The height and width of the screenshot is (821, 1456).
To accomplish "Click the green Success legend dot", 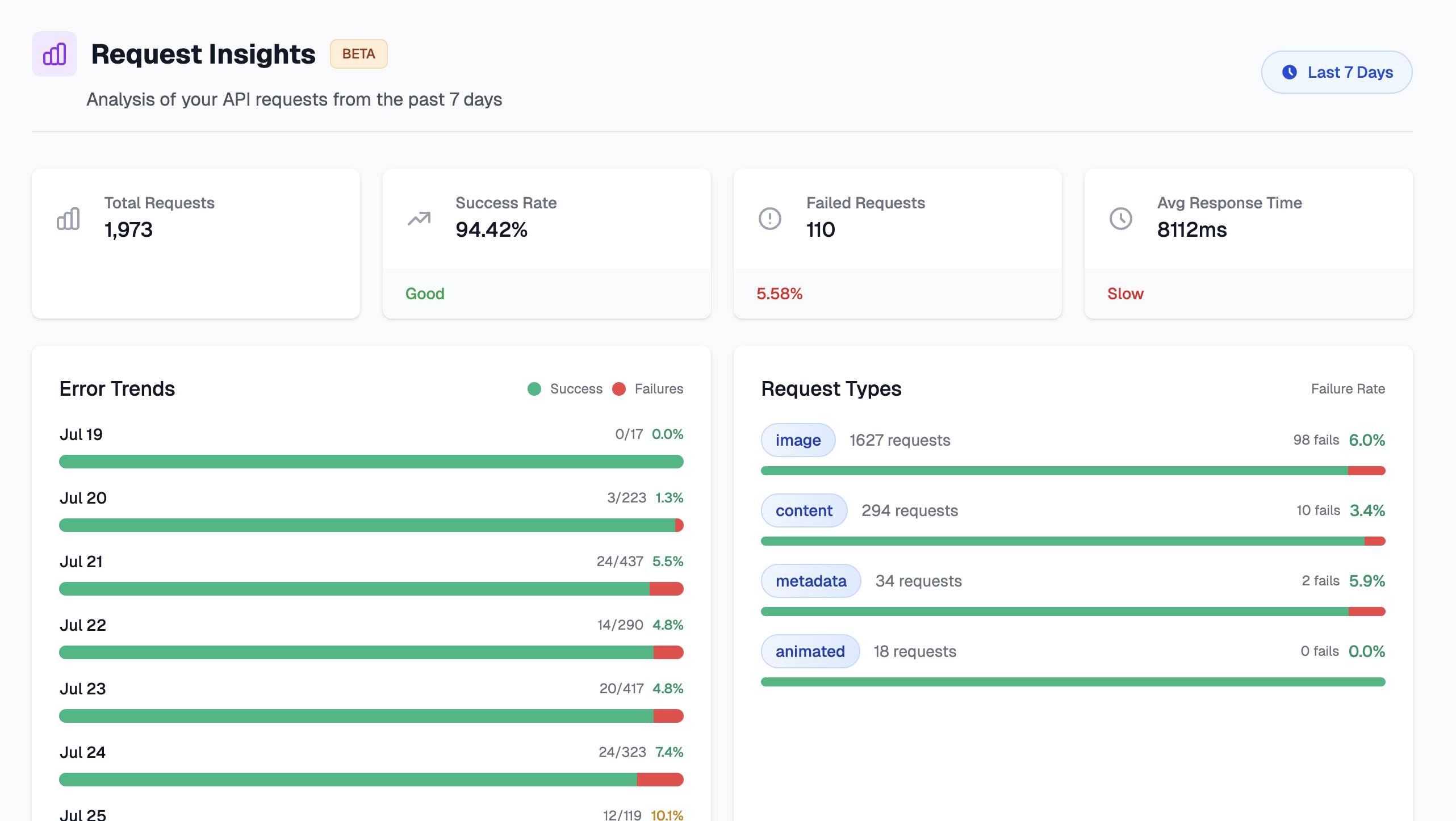I will click(x=534, y=389).
